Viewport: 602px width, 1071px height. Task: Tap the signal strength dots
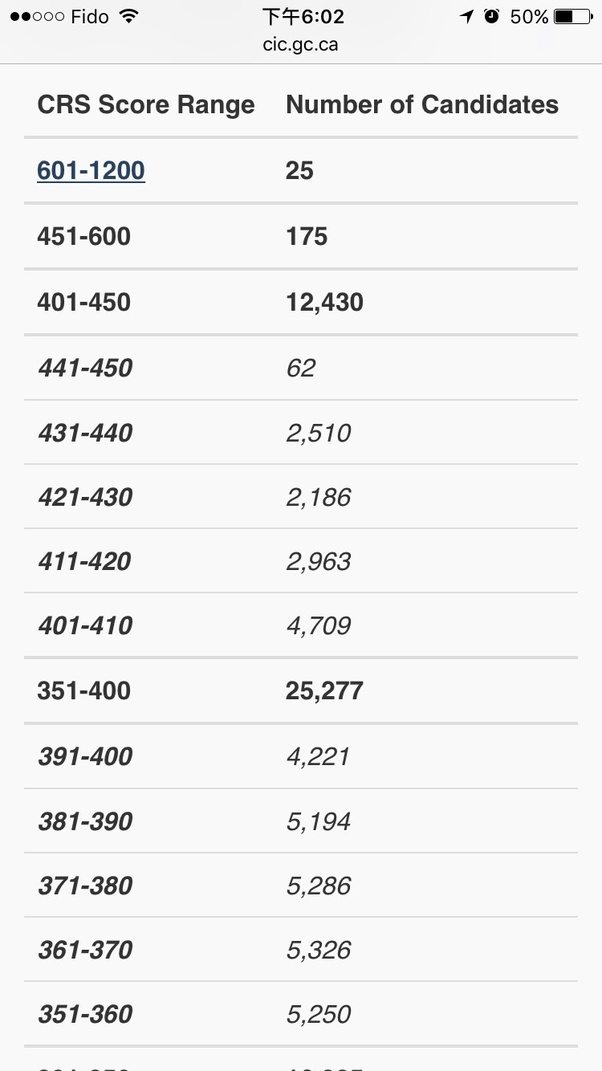[x=38, y=16]
